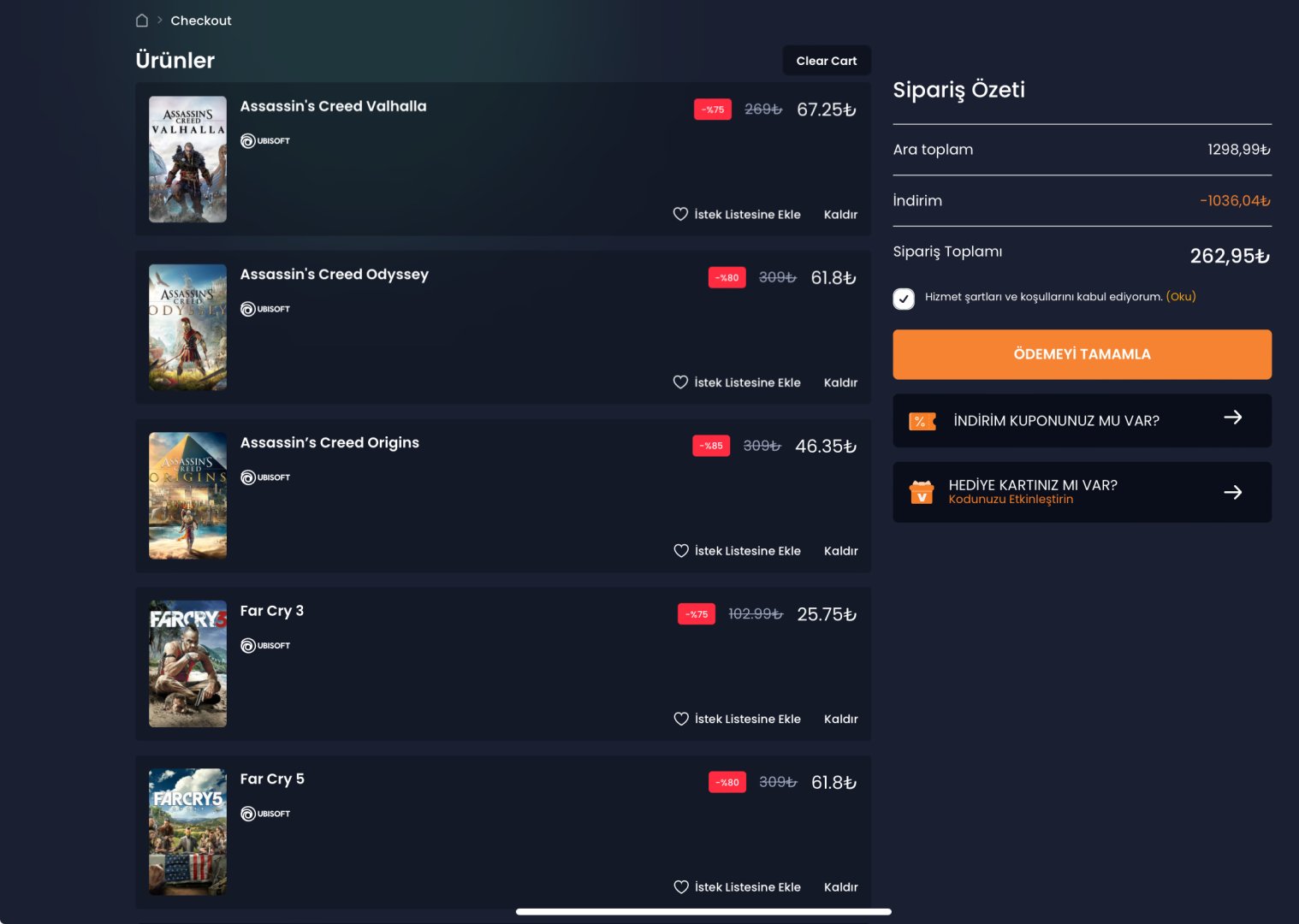
Task: Click the -%80 badge on Far Cry 5
Action: [727, 782]
